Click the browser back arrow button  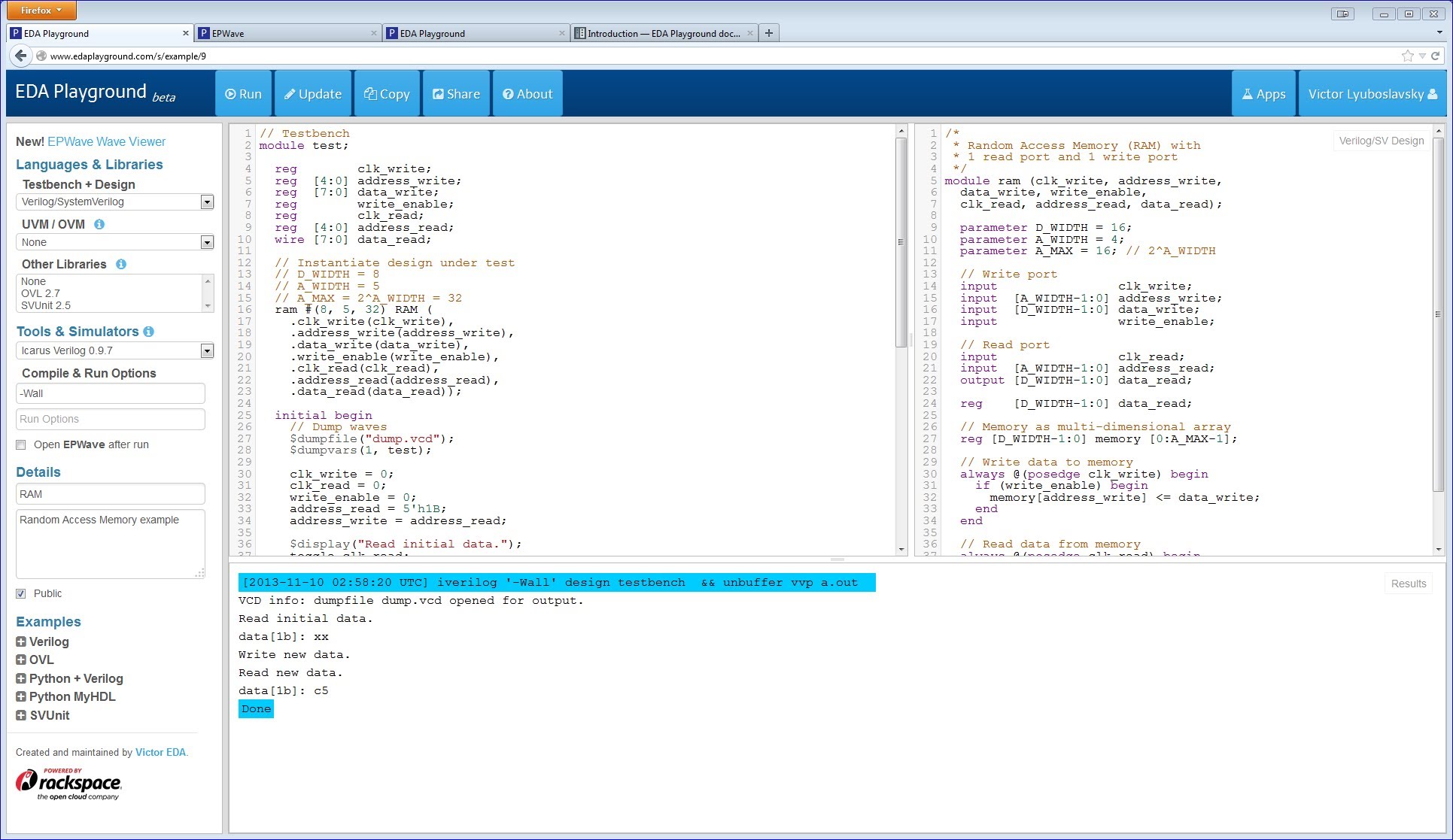click(x=20, y=56)
